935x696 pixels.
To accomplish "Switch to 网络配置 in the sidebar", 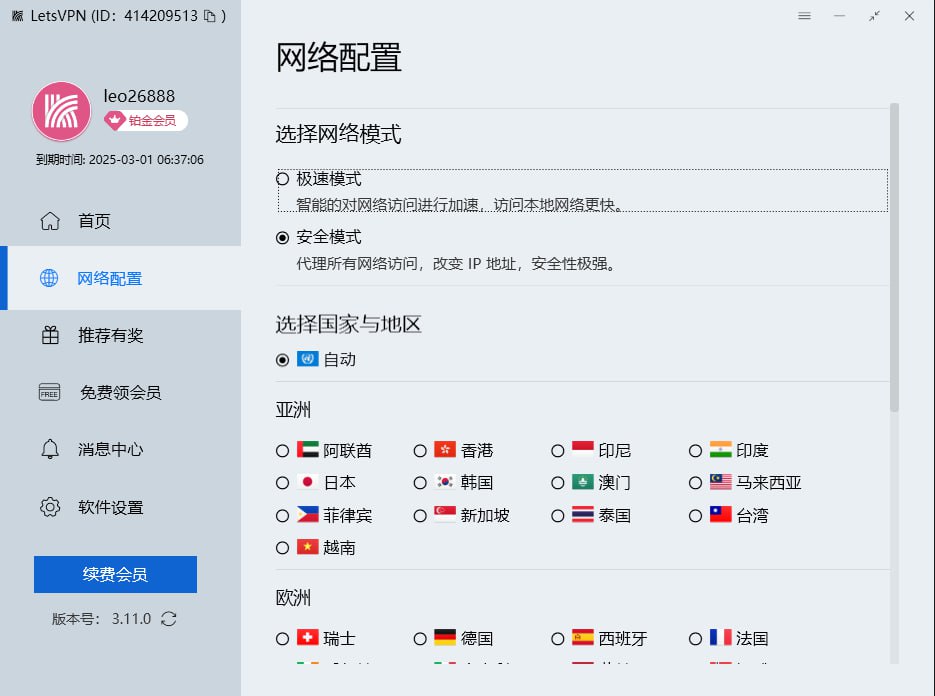I will 109,278.
